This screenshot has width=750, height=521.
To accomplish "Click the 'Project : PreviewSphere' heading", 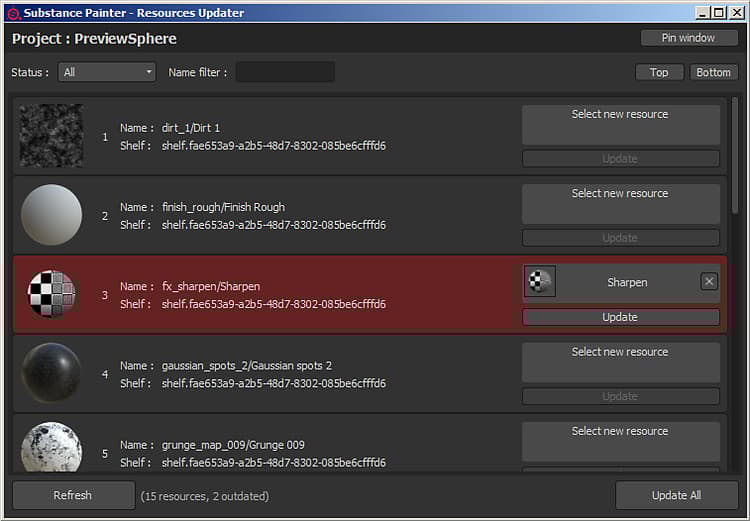I will point(94,38).
